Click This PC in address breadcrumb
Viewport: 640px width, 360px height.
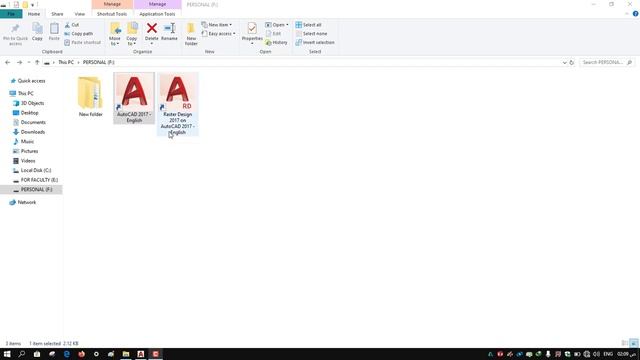66,62
